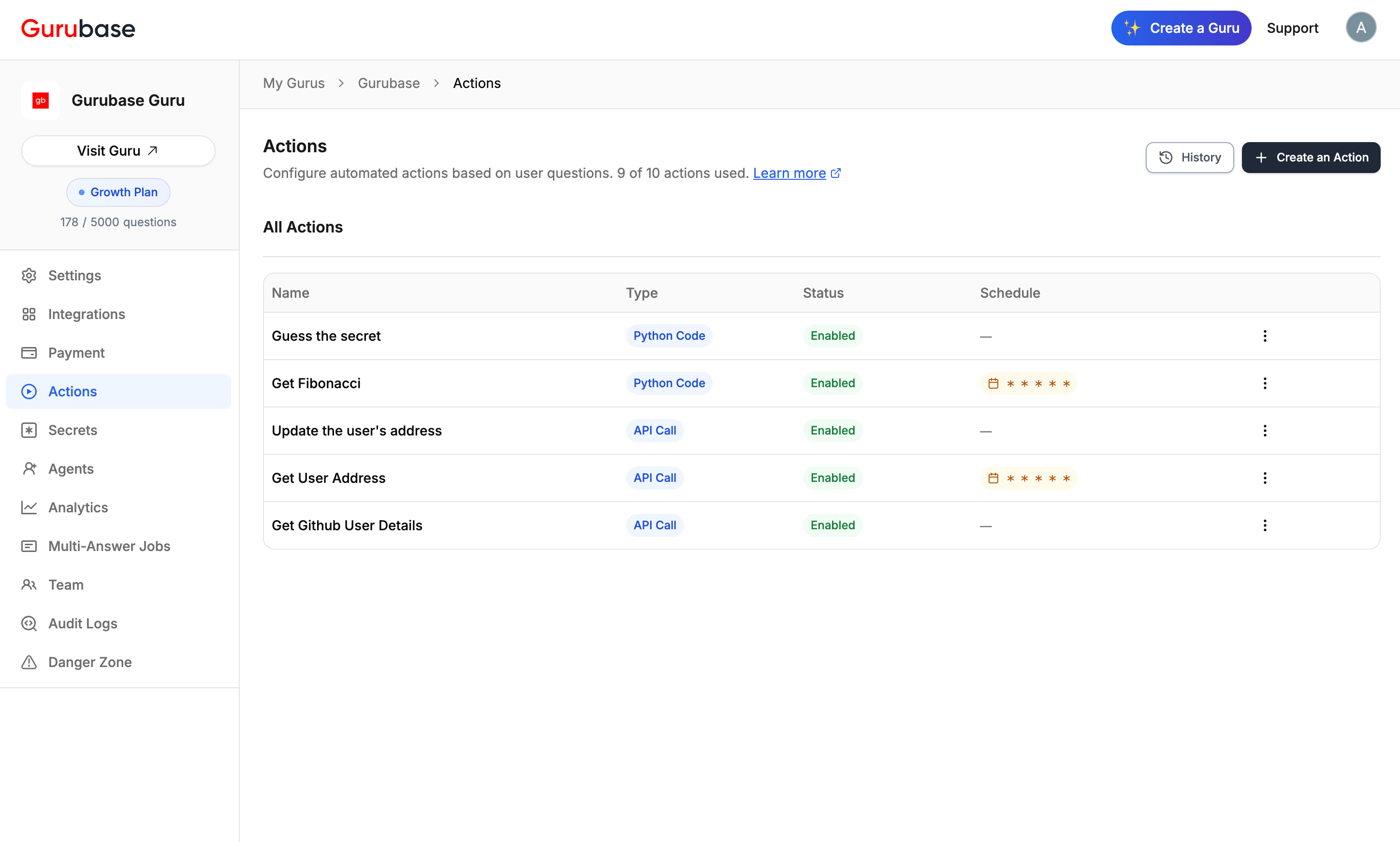The image size is (1400, 842).
Task: Click the Team people icon
Action: [29, 584]
